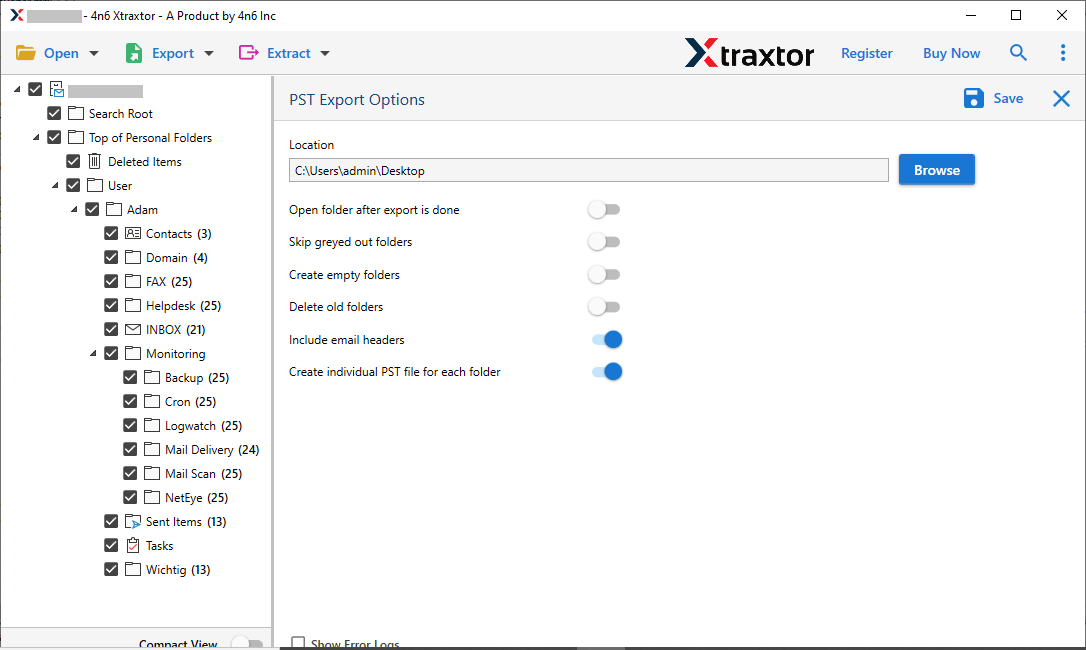Click the Contacts card icon
1086x650 pixels.
pos(133,234)
